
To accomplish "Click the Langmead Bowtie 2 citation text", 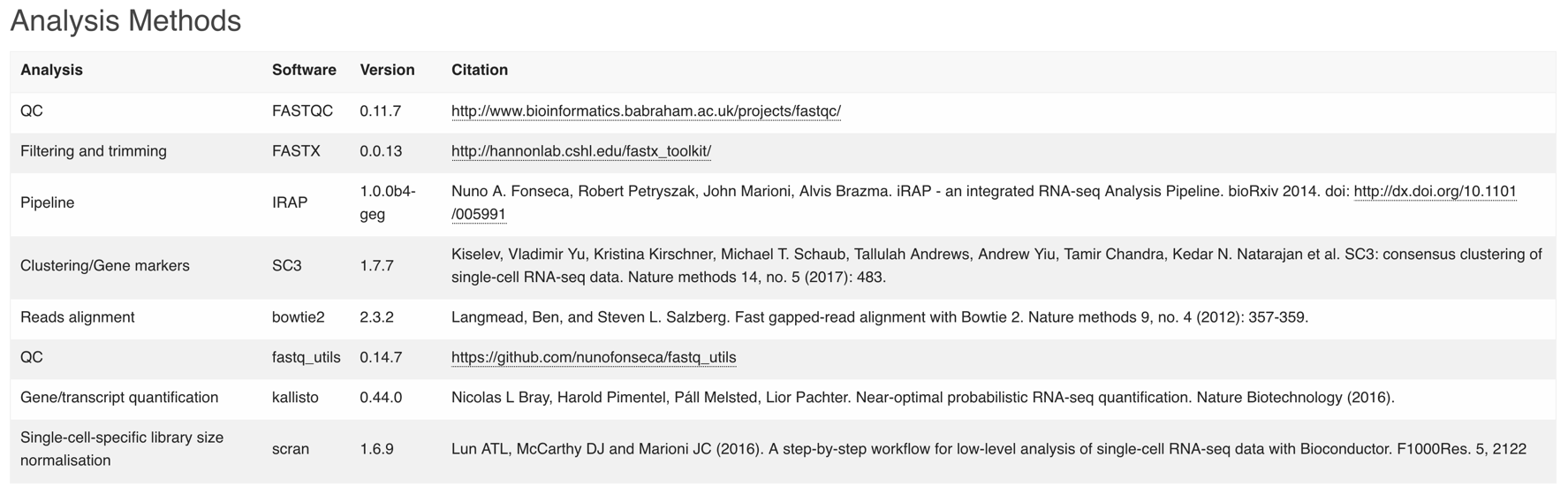I will pyautogui.click(x=880, y=317).
